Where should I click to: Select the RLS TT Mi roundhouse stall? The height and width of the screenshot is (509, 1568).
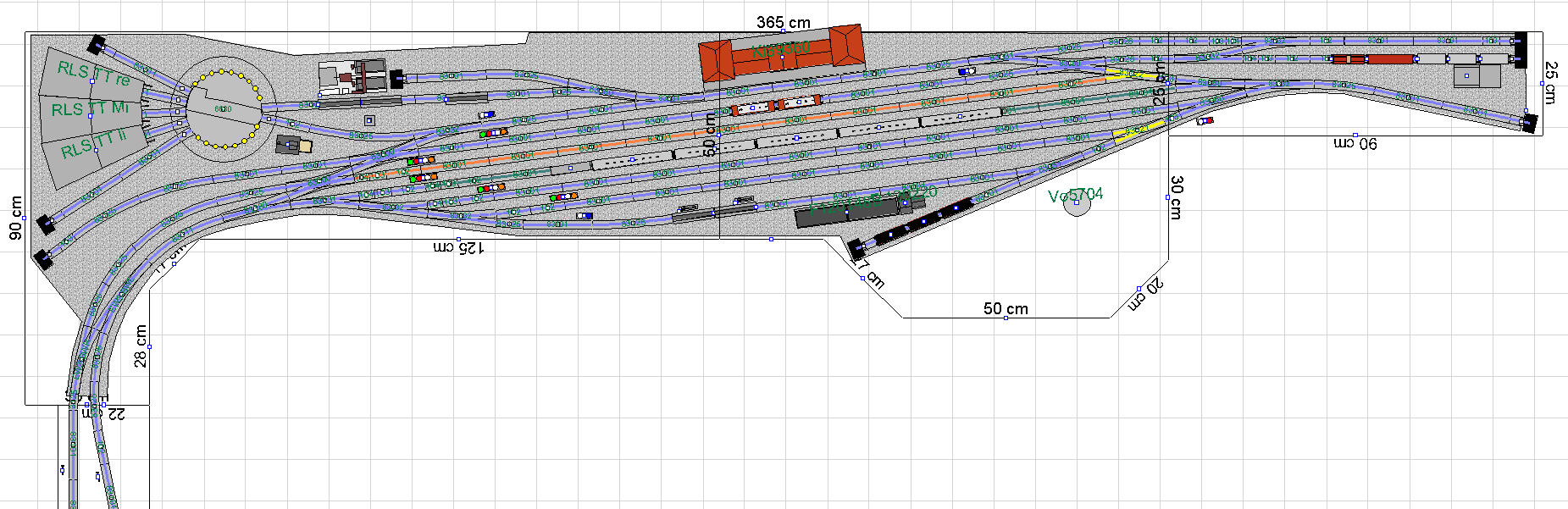click(87, 110)
